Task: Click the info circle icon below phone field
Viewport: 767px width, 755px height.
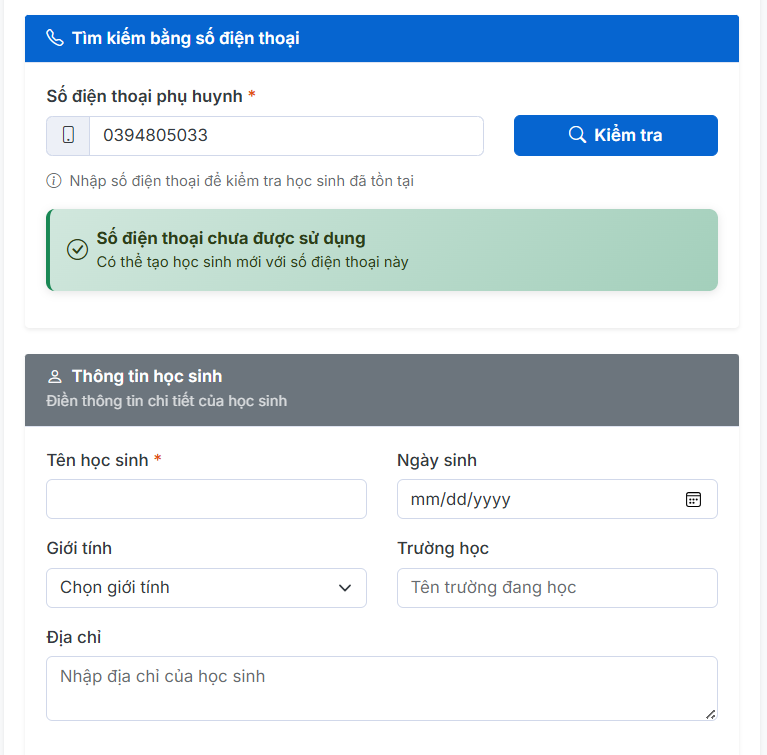Action: [54, 181]
